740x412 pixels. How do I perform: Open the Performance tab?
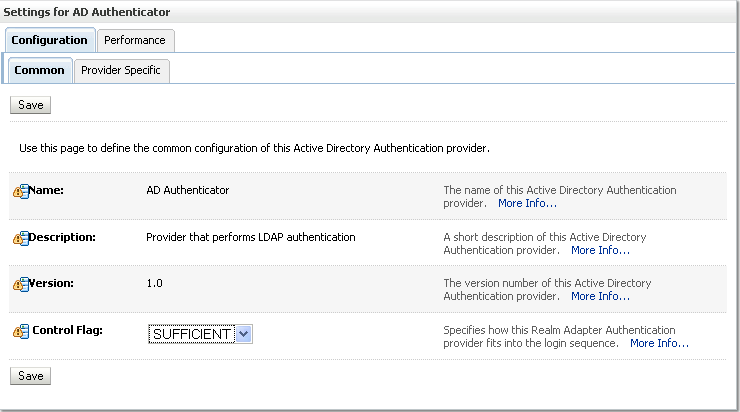[x=135, y=40]
